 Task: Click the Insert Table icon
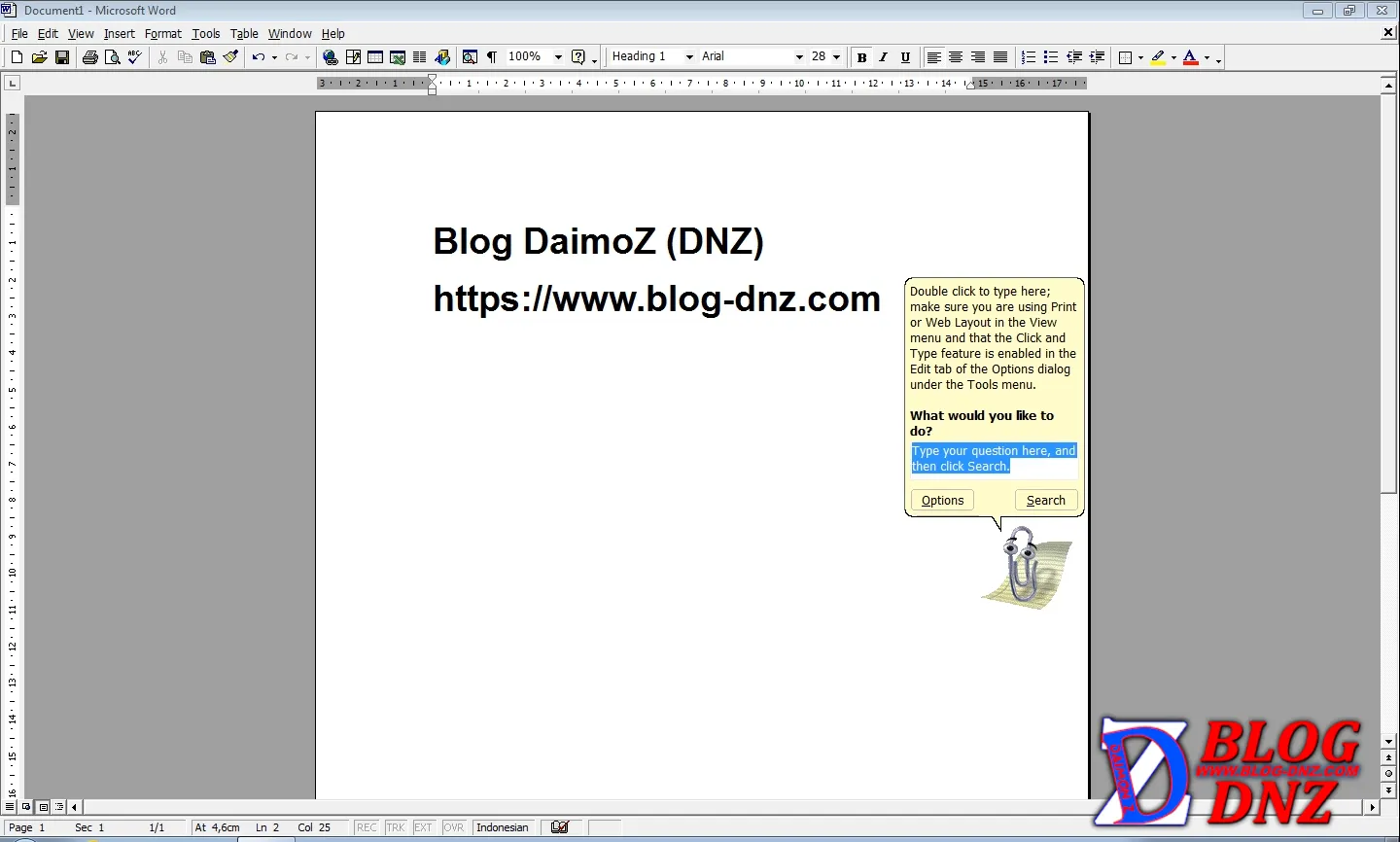tap(375, 57)
